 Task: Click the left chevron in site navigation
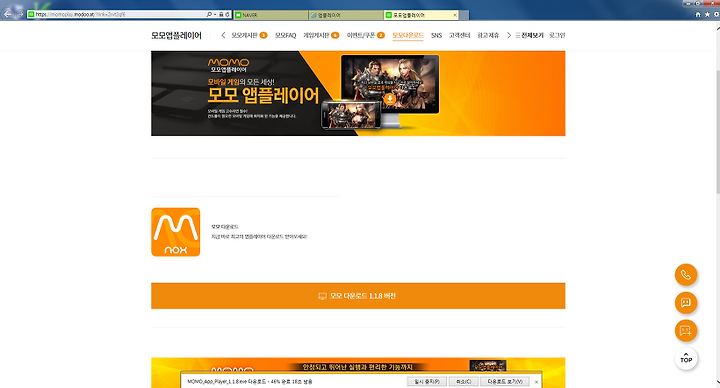point(223,35)
